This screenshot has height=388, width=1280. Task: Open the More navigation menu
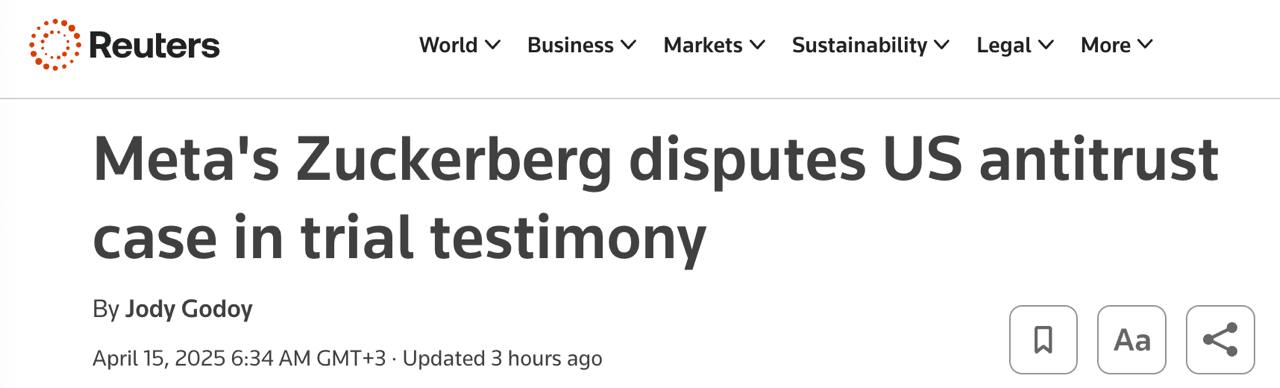1117,45
